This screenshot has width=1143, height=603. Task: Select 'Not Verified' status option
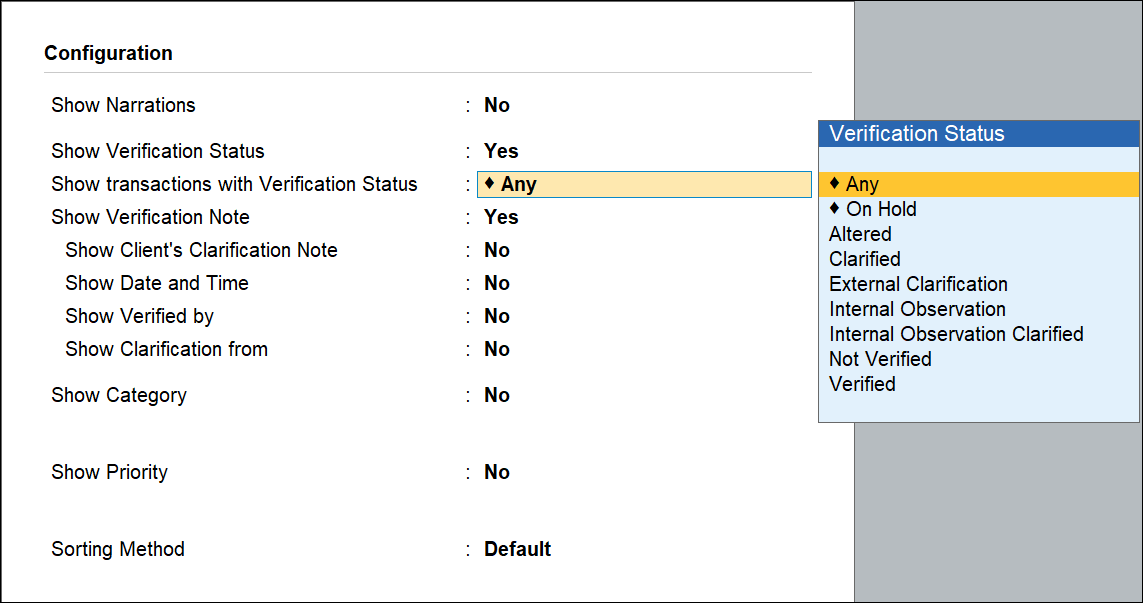coord(880,359)
